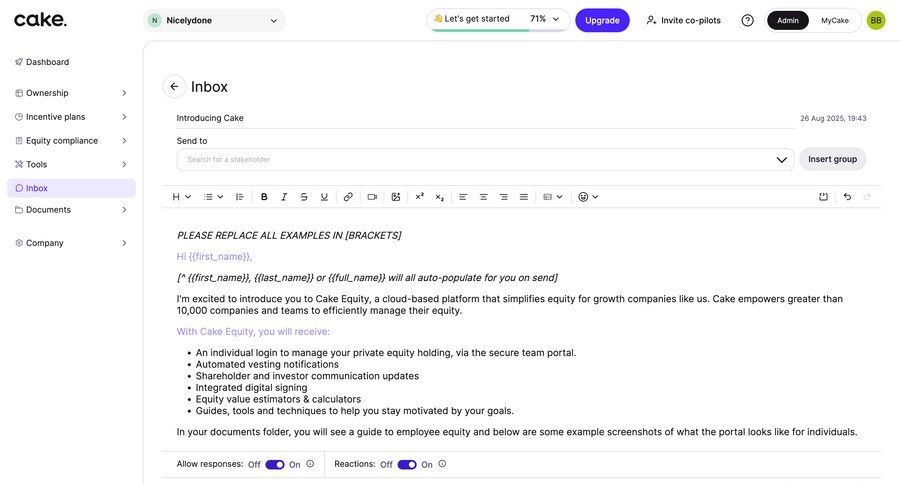Viewport: 900px width, 484px height.
Task: Toggle bold formatting in editor toolbar
Action: pos(264,197)
